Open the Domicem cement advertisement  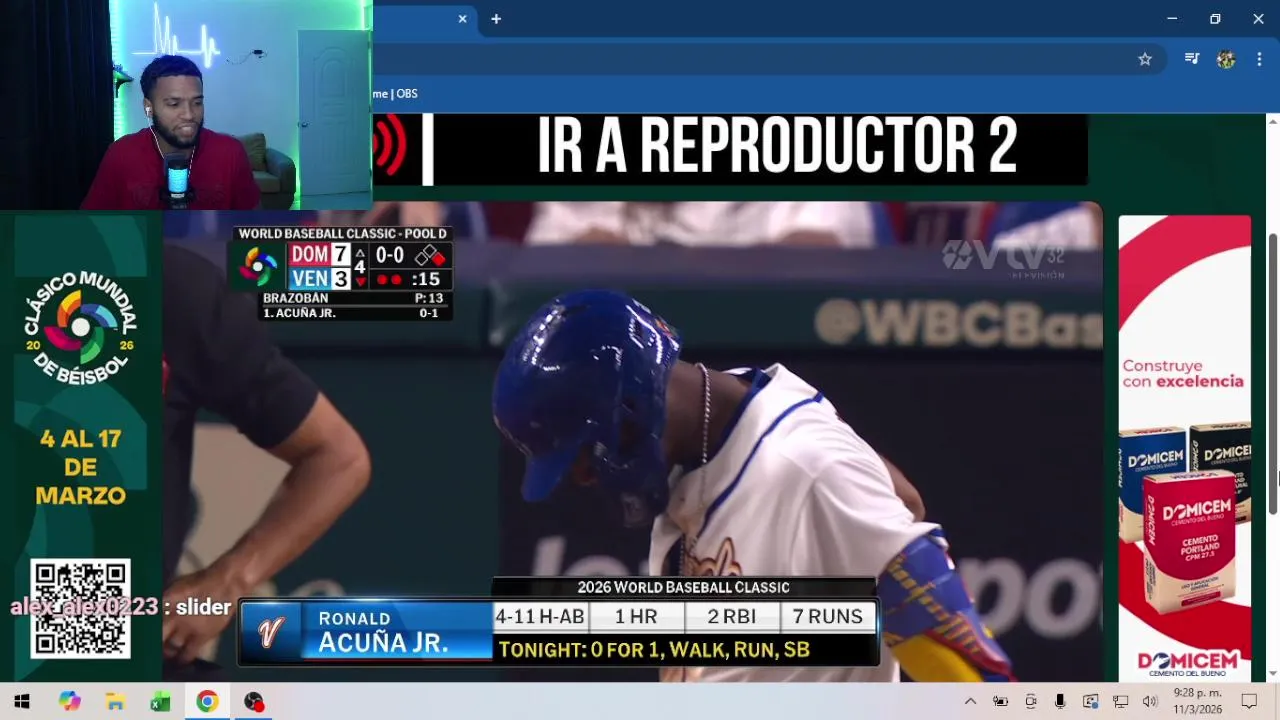(1184, 448)
